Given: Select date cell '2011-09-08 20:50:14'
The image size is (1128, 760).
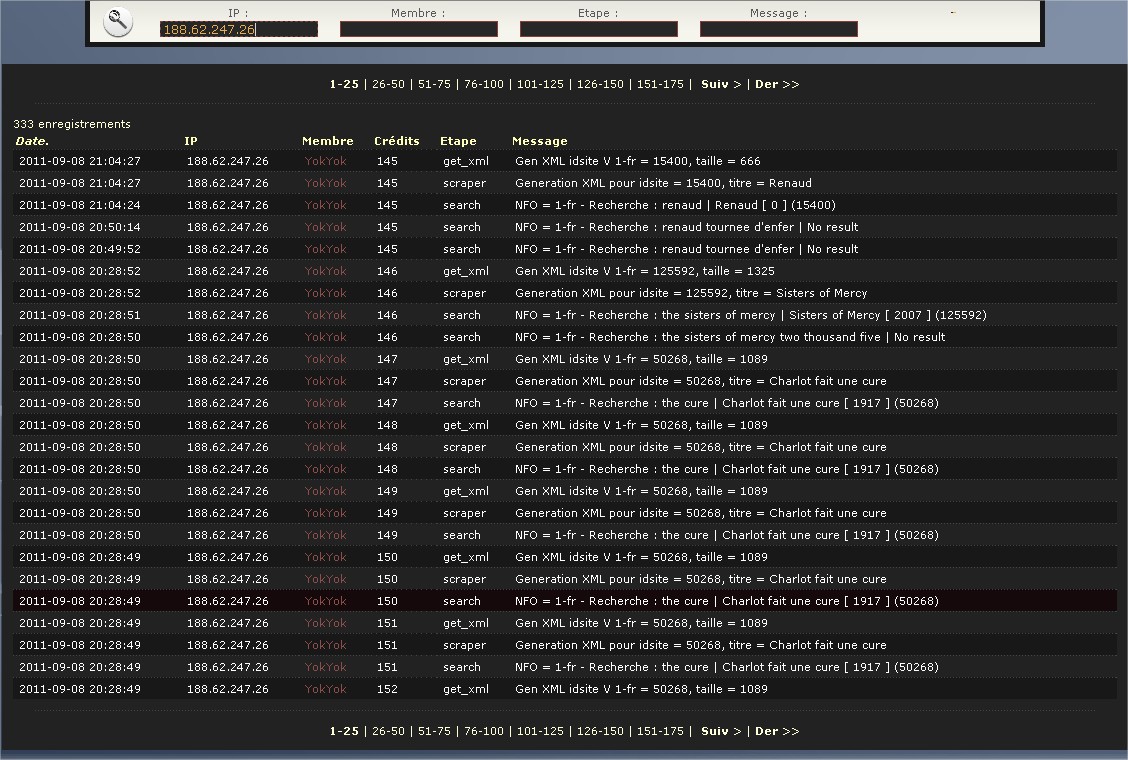Looking at the screenshot, I should tap(80, 227).
